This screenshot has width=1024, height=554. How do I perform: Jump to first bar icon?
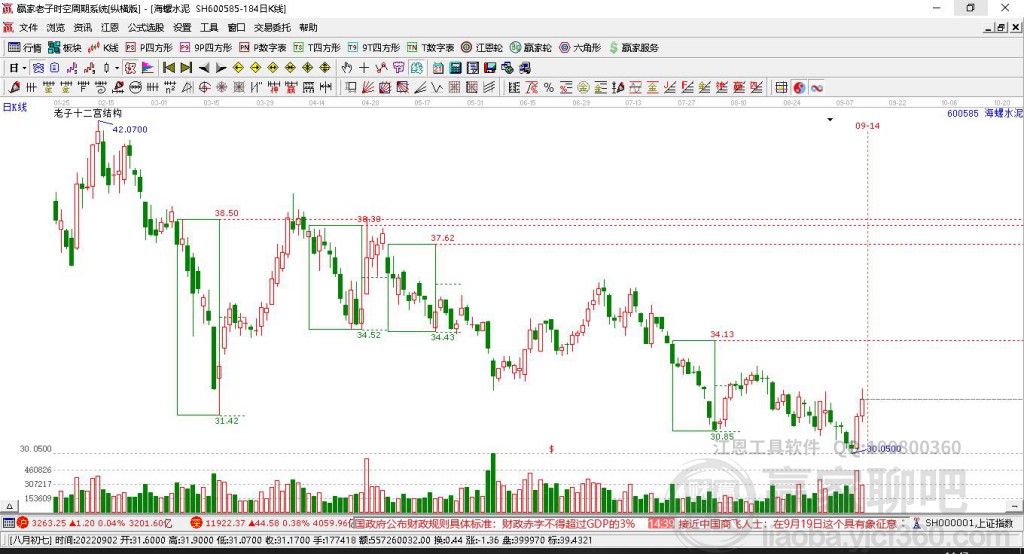pyautogui.click(x=168, y=68)
